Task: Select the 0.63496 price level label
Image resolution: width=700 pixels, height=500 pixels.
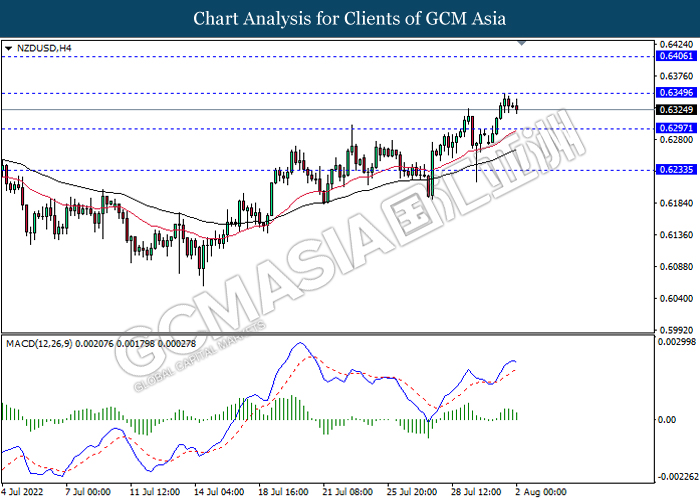Action: [676, 93]
